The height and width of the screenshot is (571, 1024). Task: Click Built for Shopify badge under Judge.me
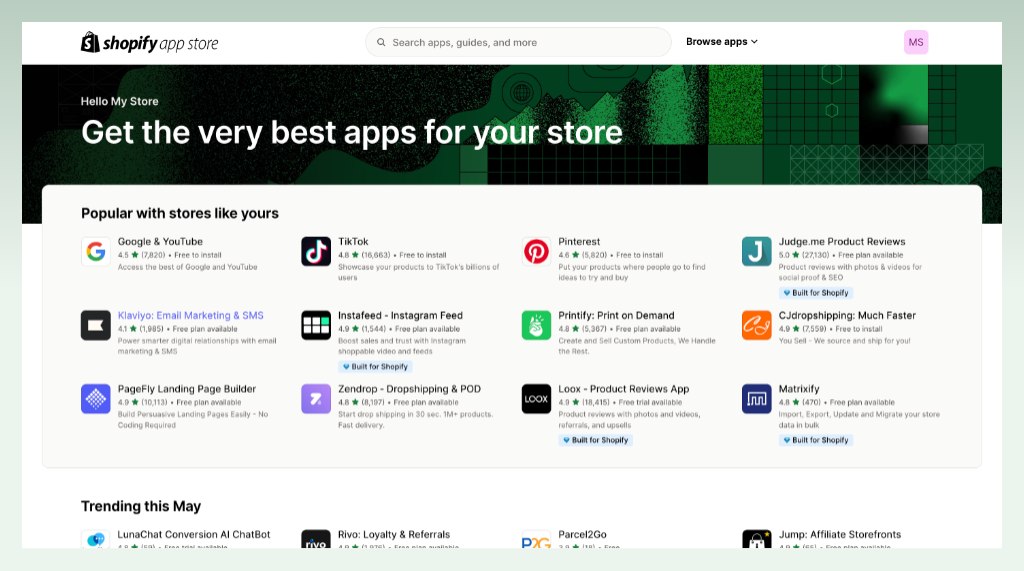(816, 293)
